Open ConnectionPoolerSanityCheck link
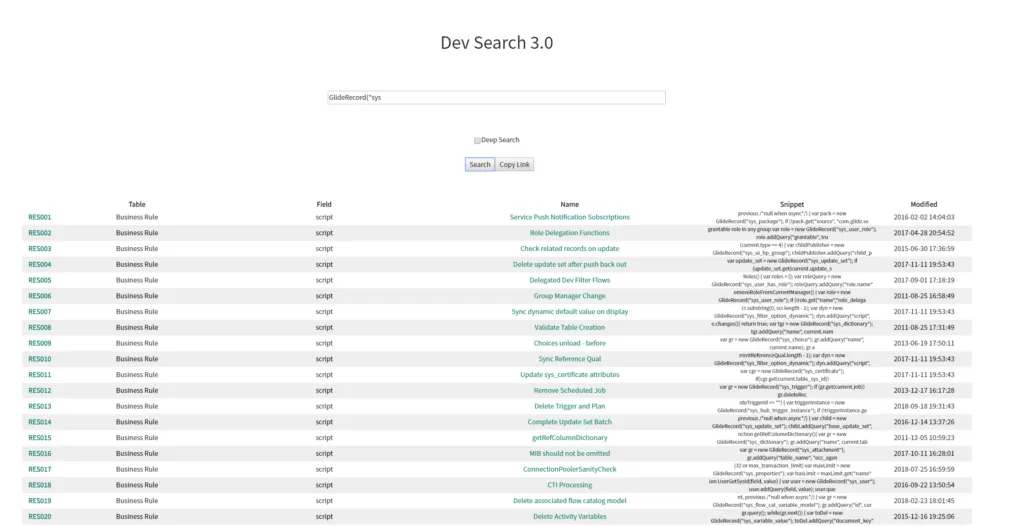The width and height of the screenshot is (1024, 526). (569, 469)
